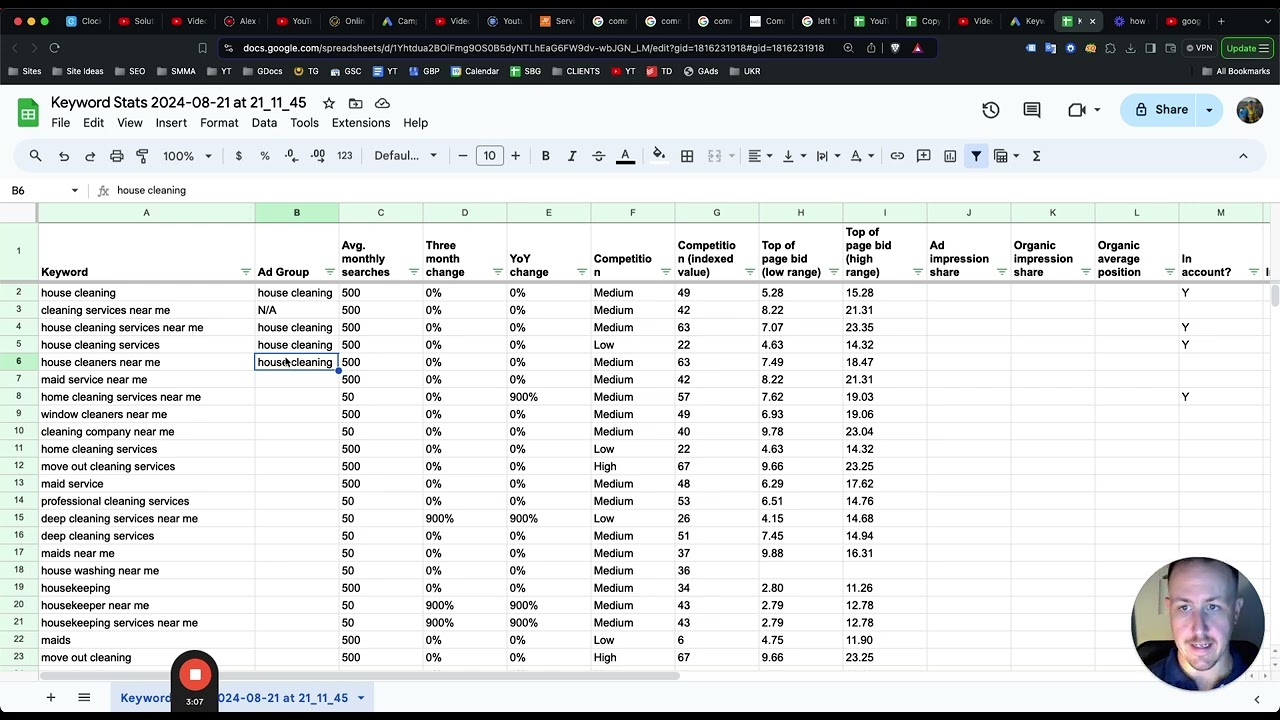Viewport: 1280px width, 720px height.
Task: Open the File menu
Action: (x=61, y=123)
